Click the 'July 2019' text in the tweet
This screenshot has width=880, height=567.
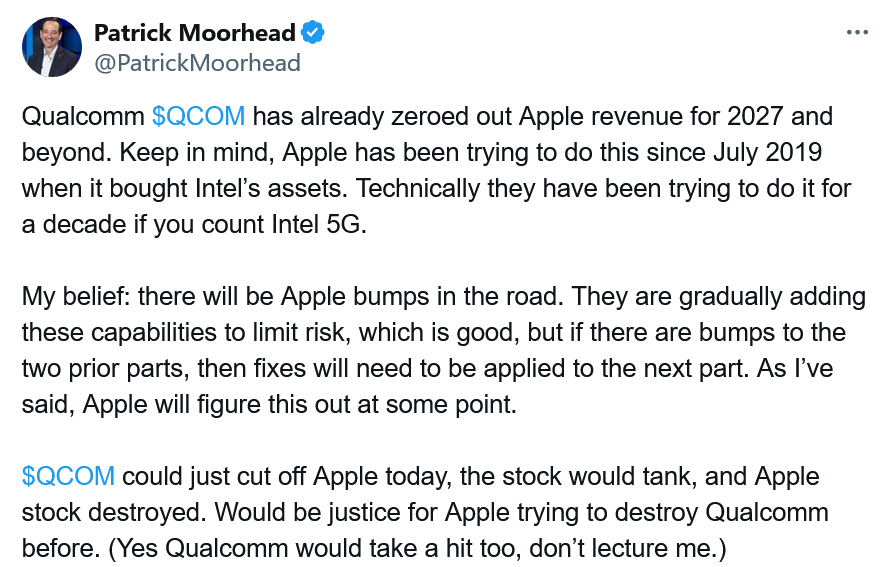tap(767, 152)
